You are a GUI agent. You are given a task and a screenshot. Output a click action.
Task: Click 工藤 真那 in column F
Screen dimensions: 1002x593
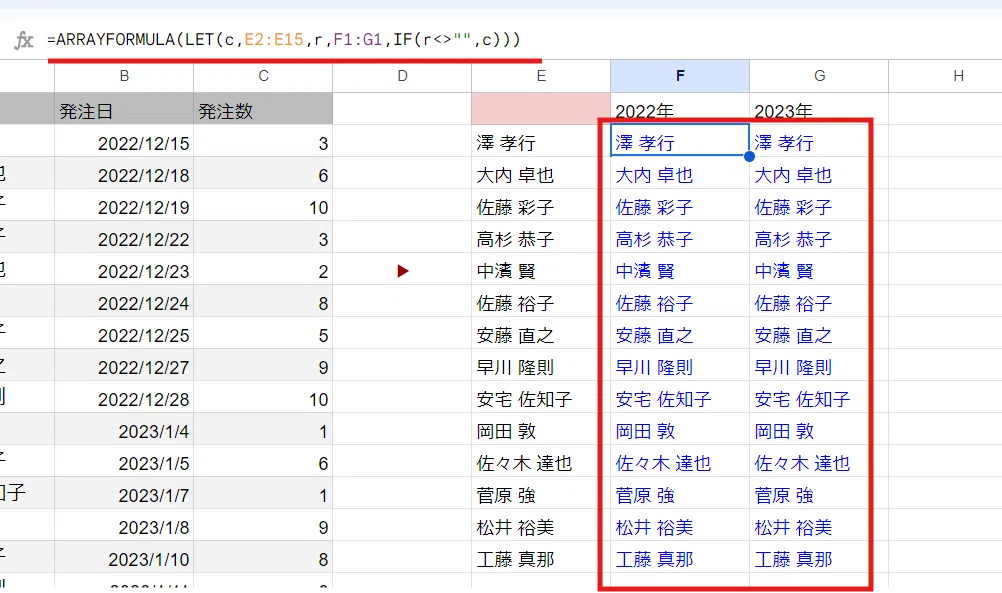coord(680,557)
